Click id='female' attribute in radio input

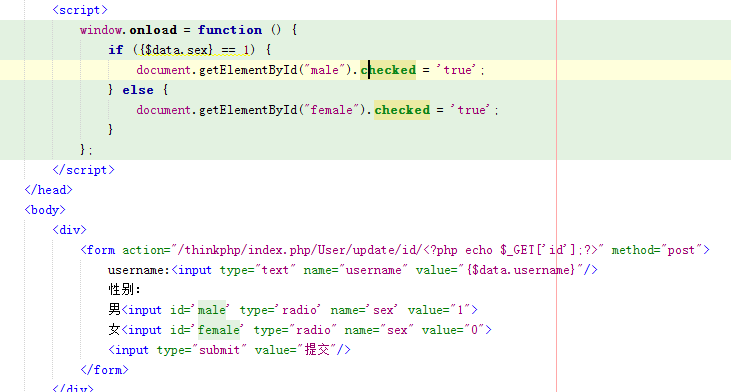pos(207,330)
